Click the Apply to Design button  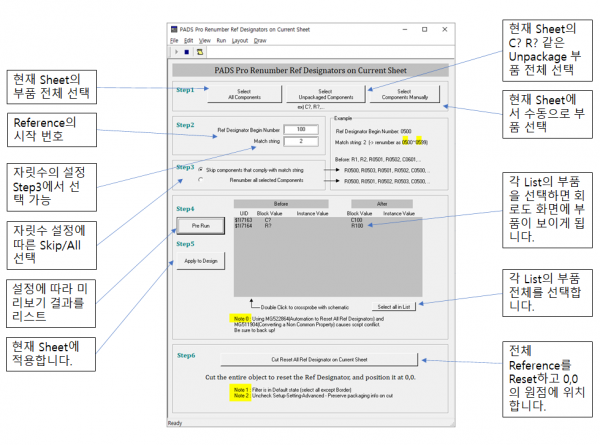coord(199,259)
